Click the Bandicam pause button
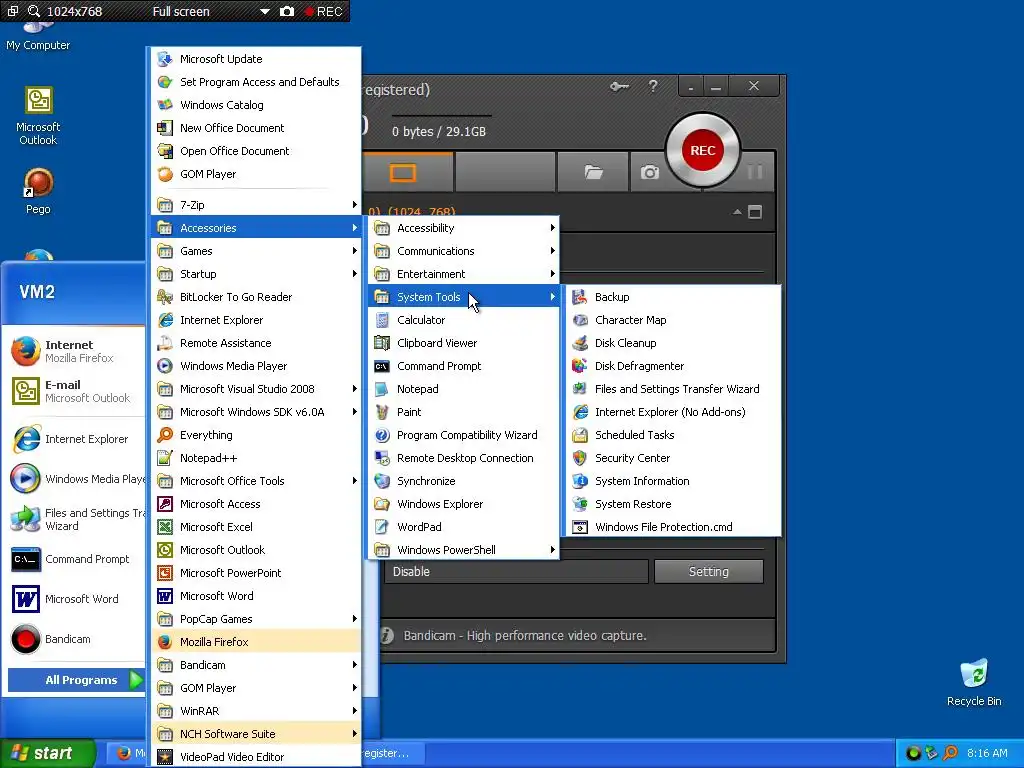 coord(755,172)
